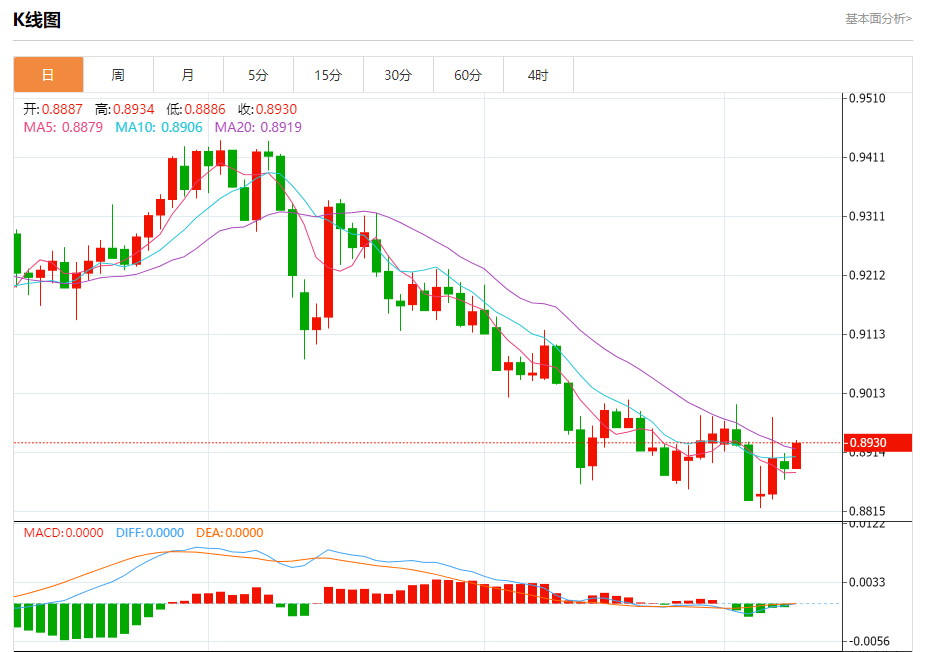
Task: Click the 0.9013 price axis label
Action: (x=867, y=393)
